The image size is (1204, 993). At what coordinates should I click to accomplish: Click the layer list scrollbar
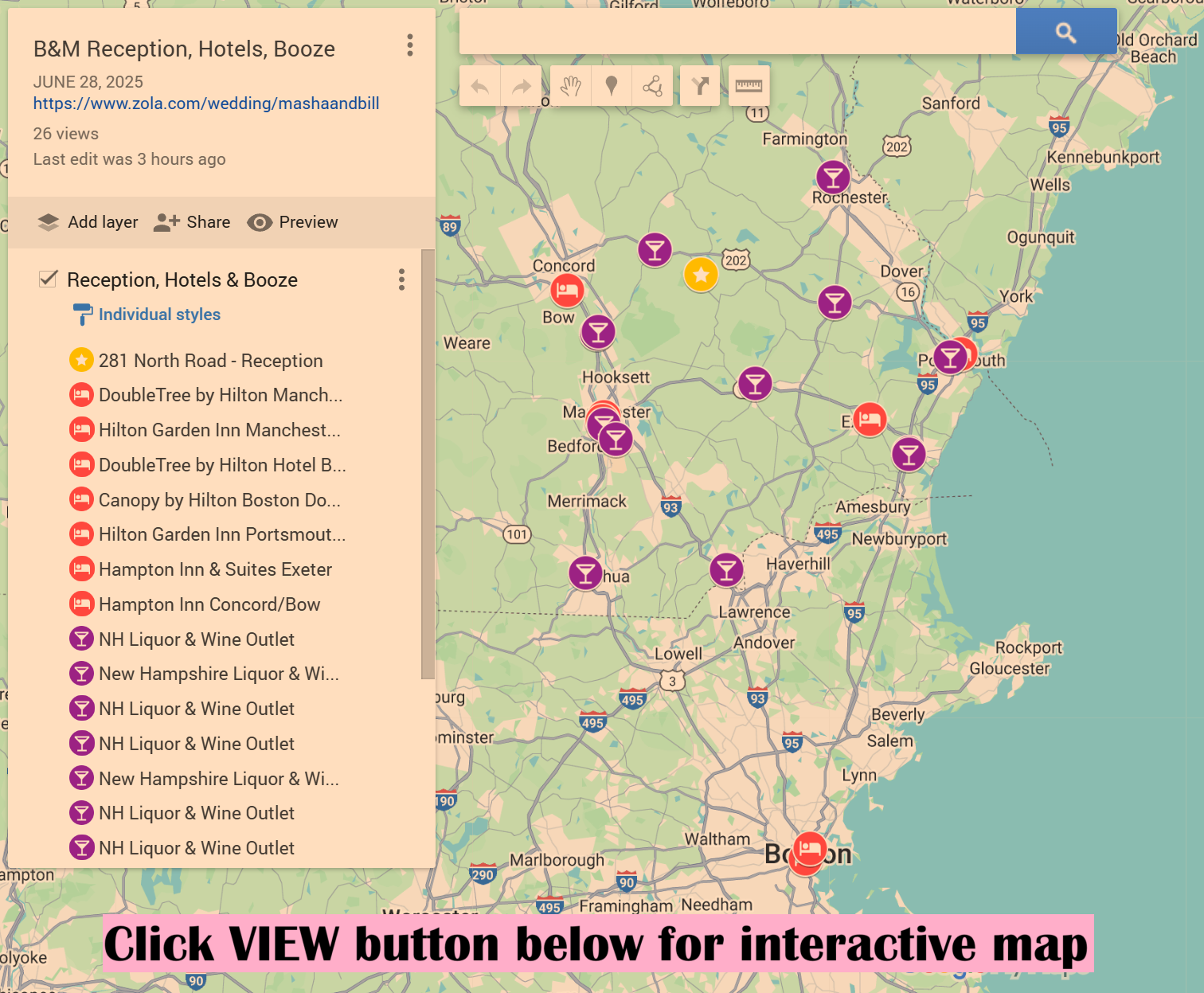click(428, 464)
